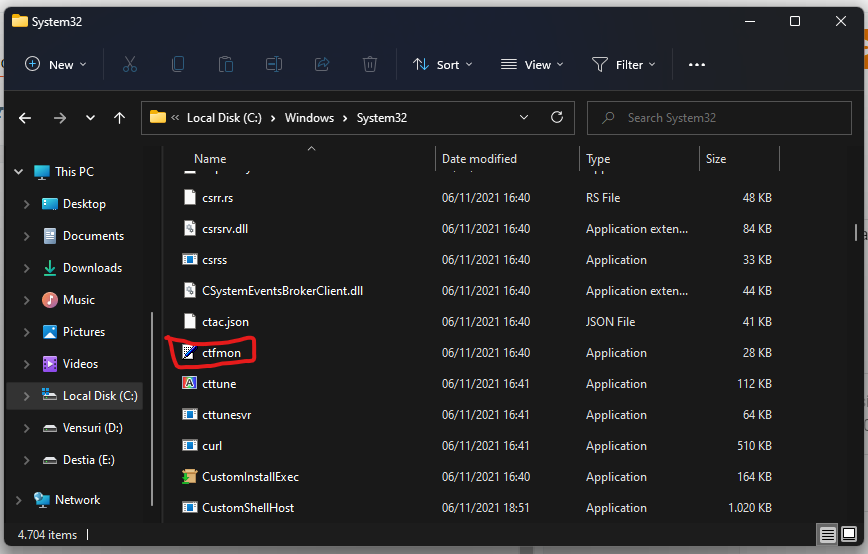Go forward with the right arrow

coord(60,118)
